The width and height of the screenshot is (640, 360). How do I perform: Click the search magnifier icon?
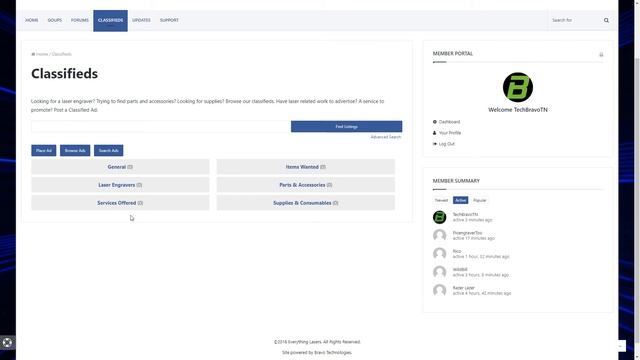(606, 20)
